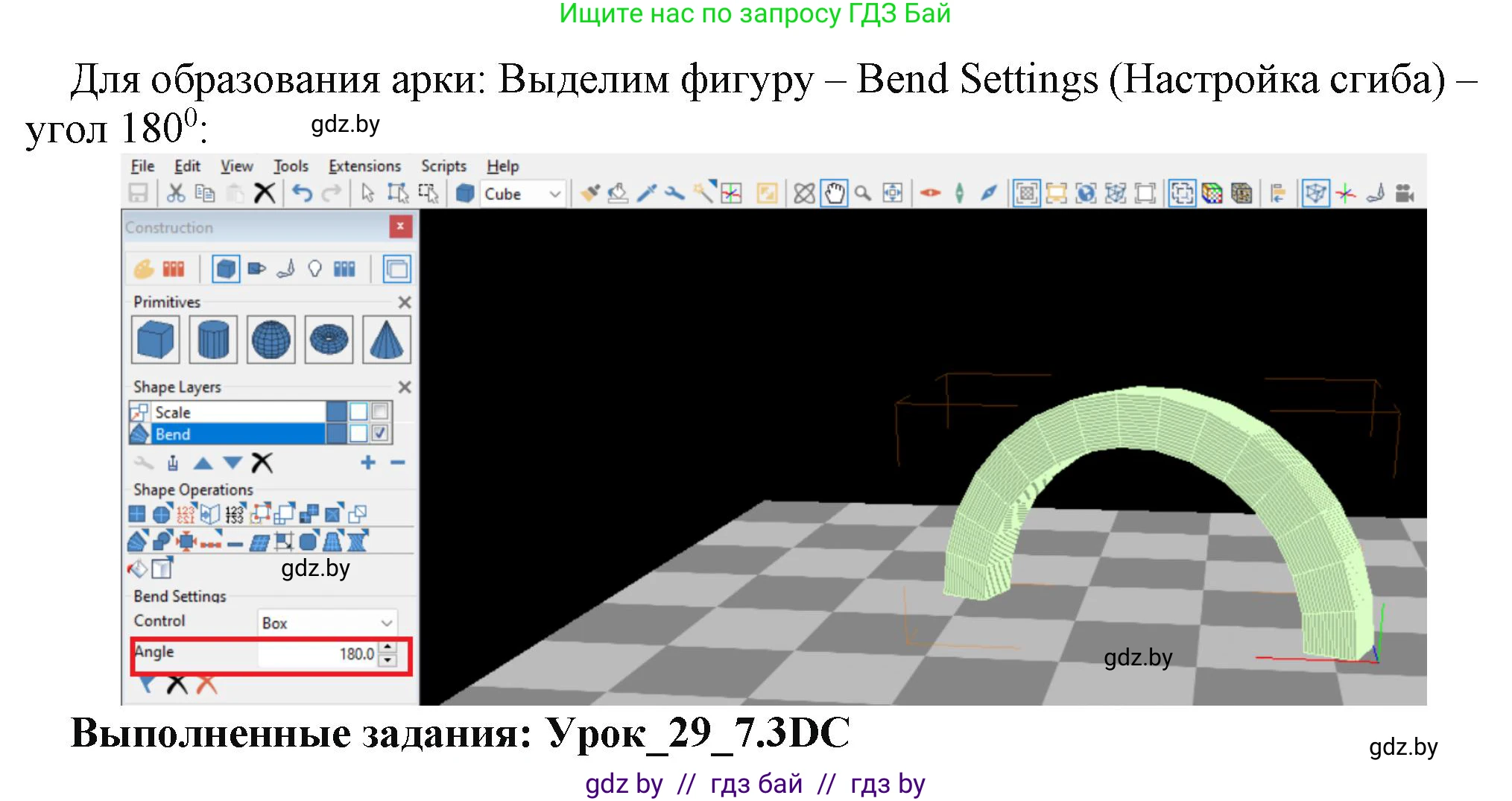Viewport: 1512px width, 801px height.
Task: Insert a Sphere primitive
Action: tap(271, 340)
